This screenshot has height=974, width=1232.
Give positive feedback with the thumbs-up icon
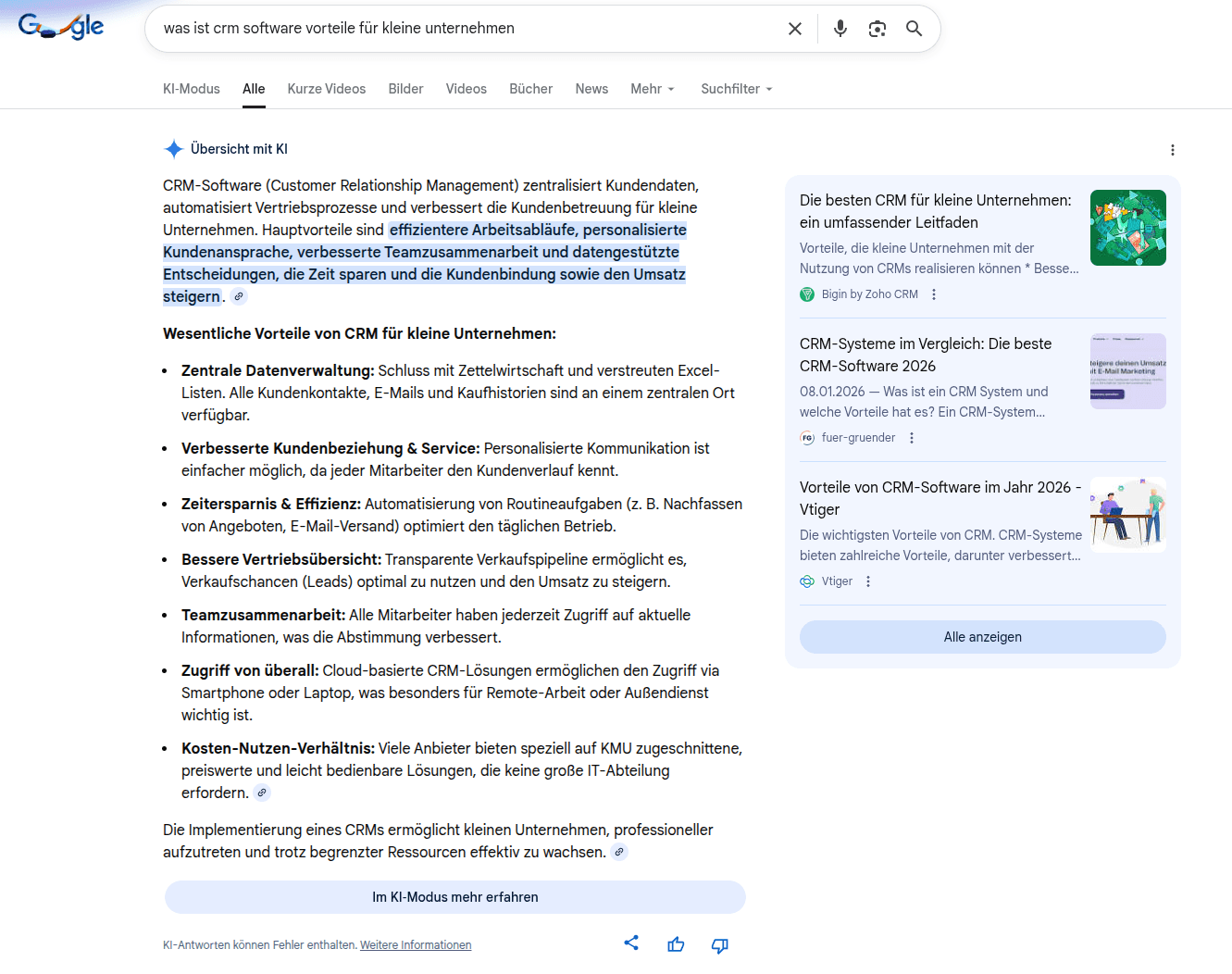click(x=676, y=943)
